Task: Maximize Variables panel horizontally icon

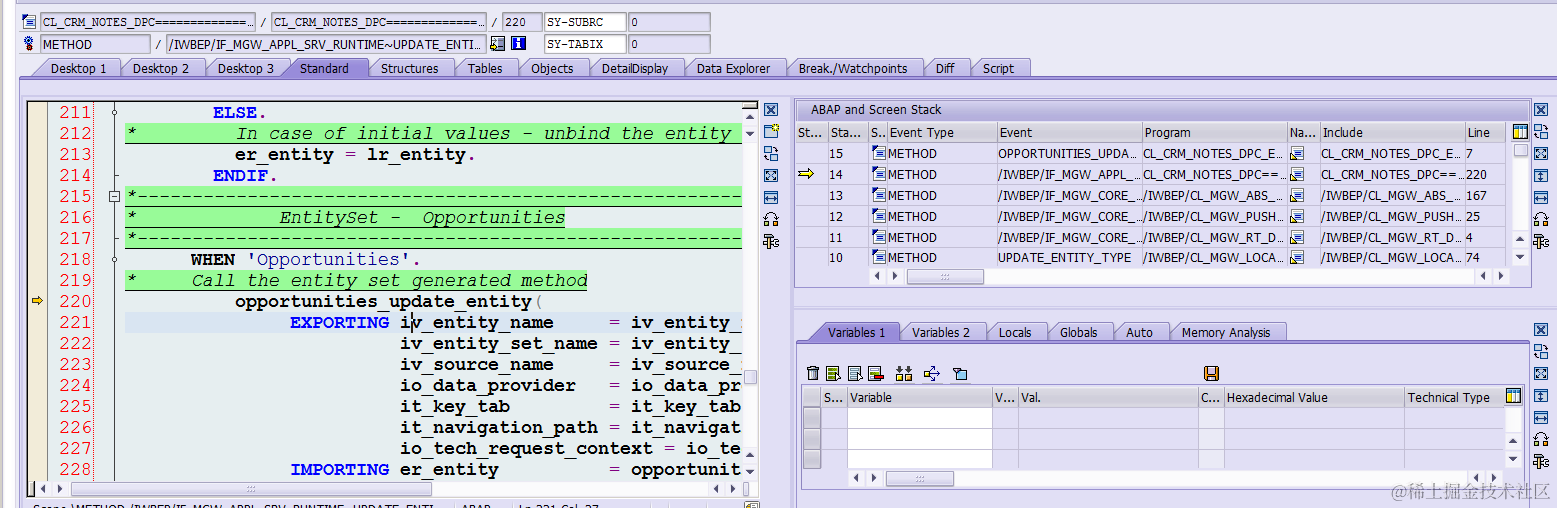Action: (1541, 417)
